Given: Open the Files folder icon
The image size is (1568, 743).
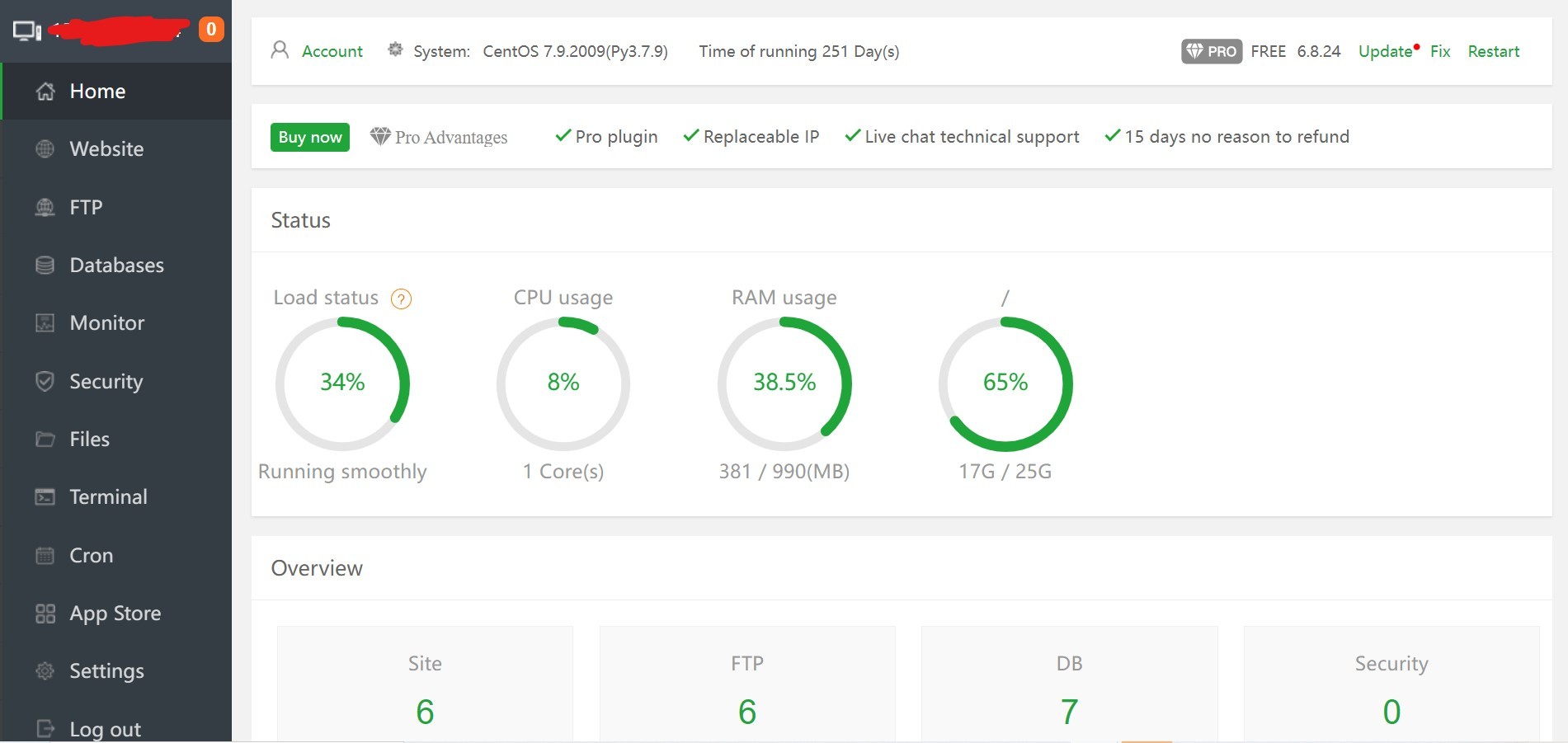Looking at the screenshot, I should [x=45, y=439].
